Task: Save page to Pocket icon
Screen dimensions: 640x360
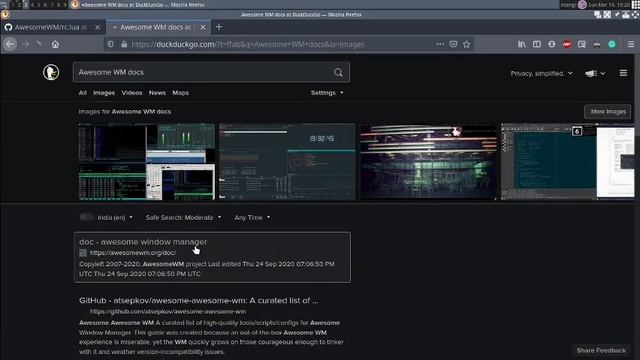Action: (453, 44)
